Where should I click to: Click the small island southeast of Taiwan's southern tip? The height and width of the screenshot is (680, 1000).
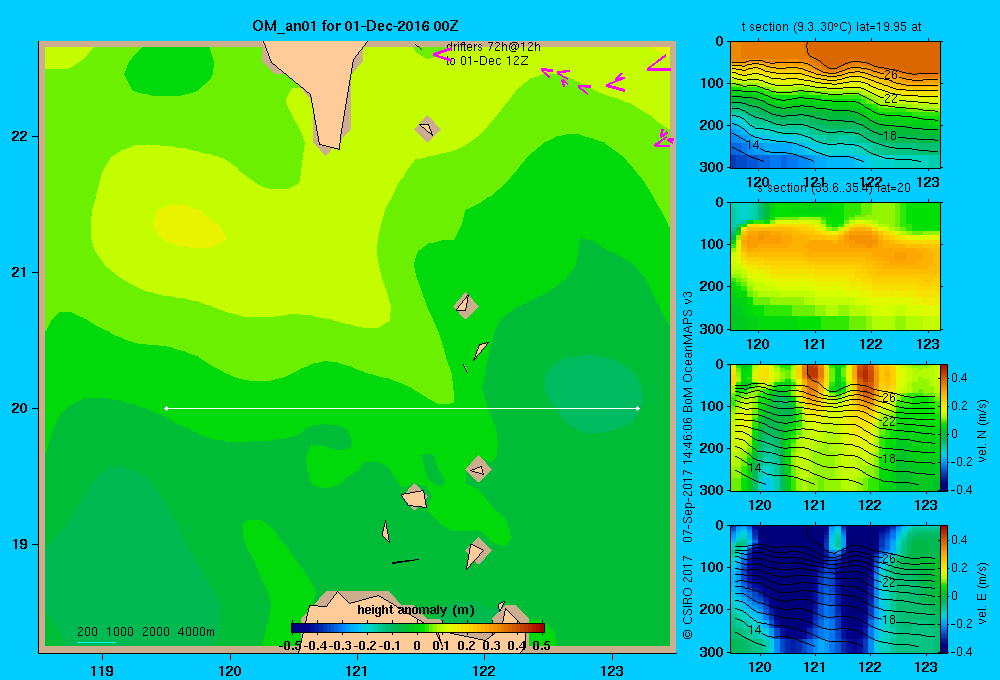(427, 129)
